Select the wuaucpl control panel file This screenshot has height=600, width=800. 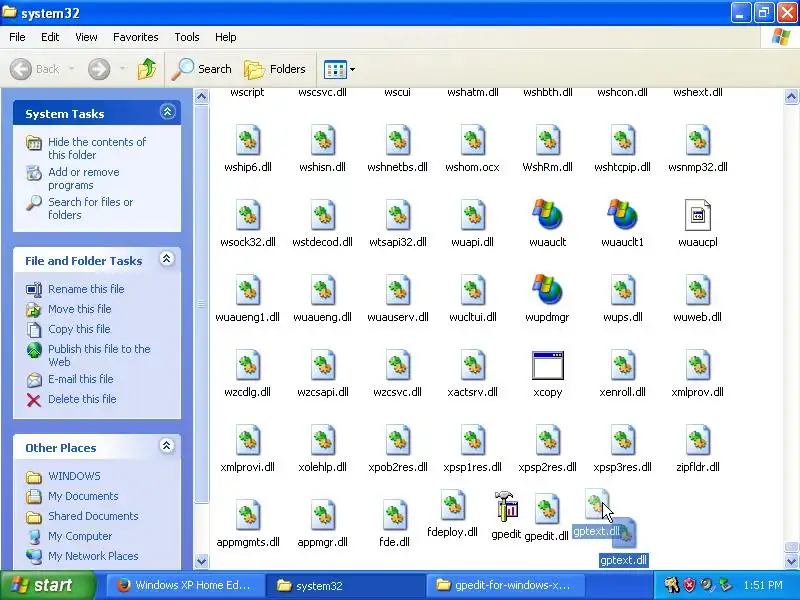coord(697,215)
